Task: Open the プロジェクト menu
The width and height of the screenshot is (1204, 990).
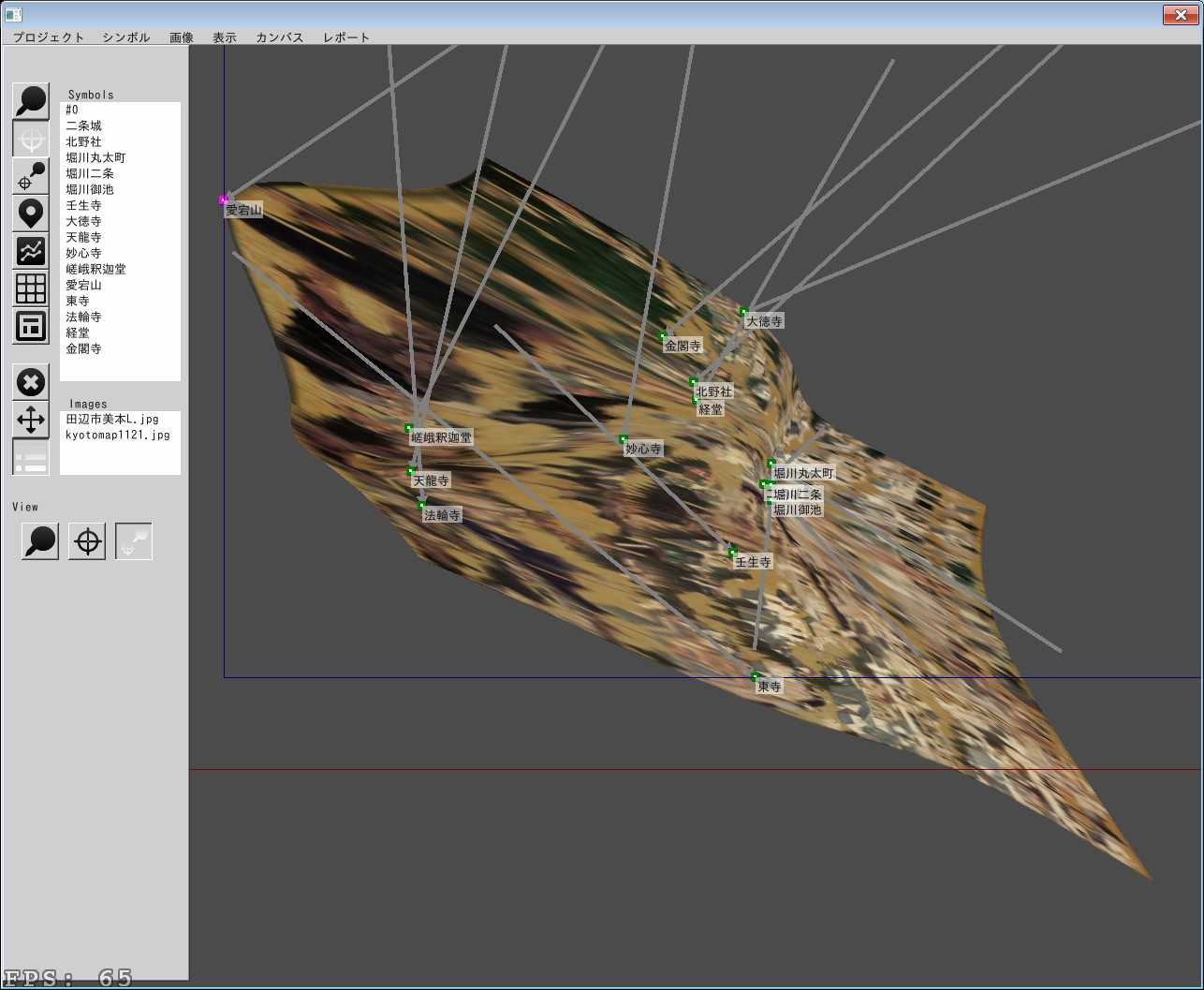Action: tap(49, 37)
